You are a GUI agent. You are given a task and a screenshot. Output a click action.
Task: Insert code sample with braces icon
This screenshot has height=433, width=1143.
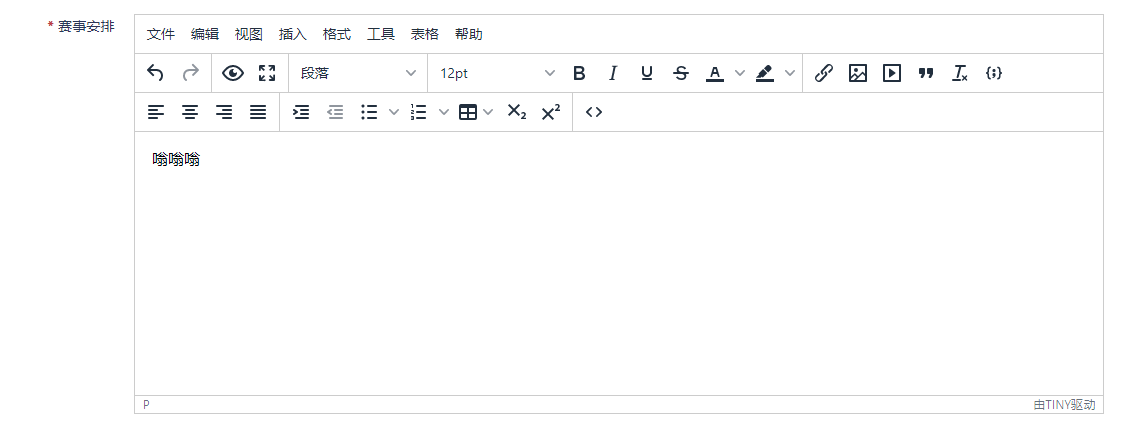pyautogui.click(x=994, y=73)
